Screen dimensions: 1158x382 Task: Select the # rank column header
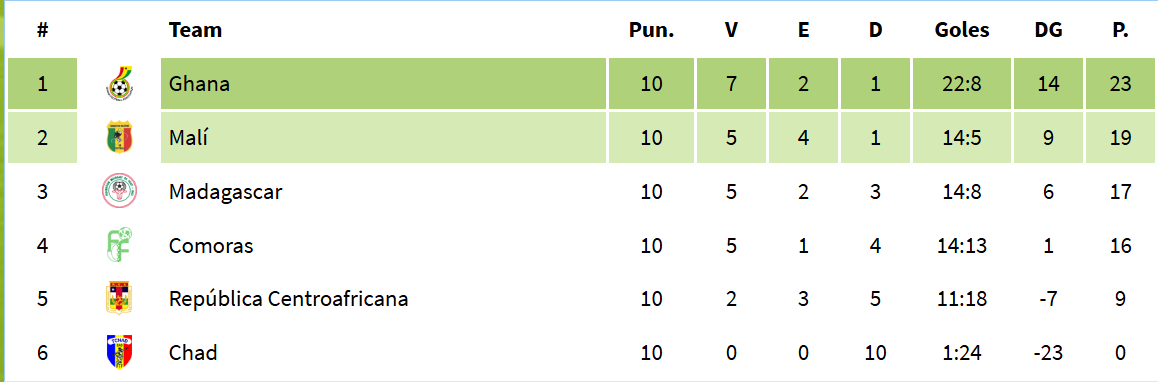pos(43,30)
